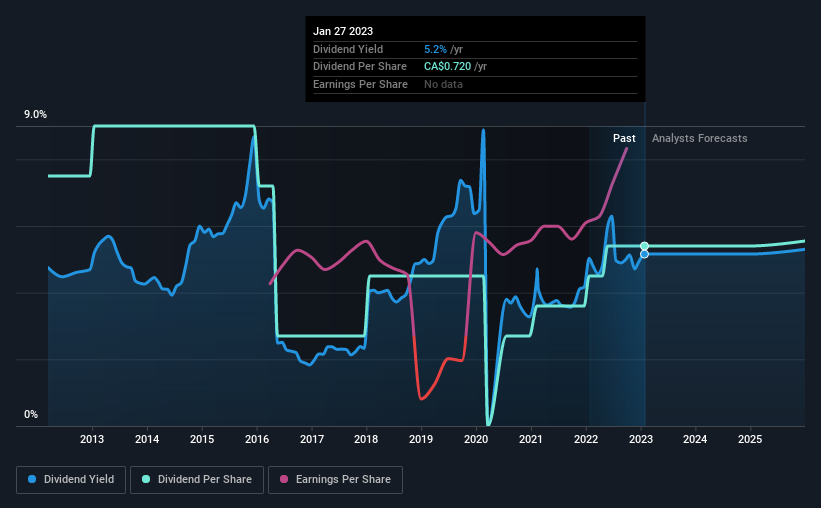Click the 2018 x-axis label
The height and width of the screenshot is (508, 821).
coord(366,439)
